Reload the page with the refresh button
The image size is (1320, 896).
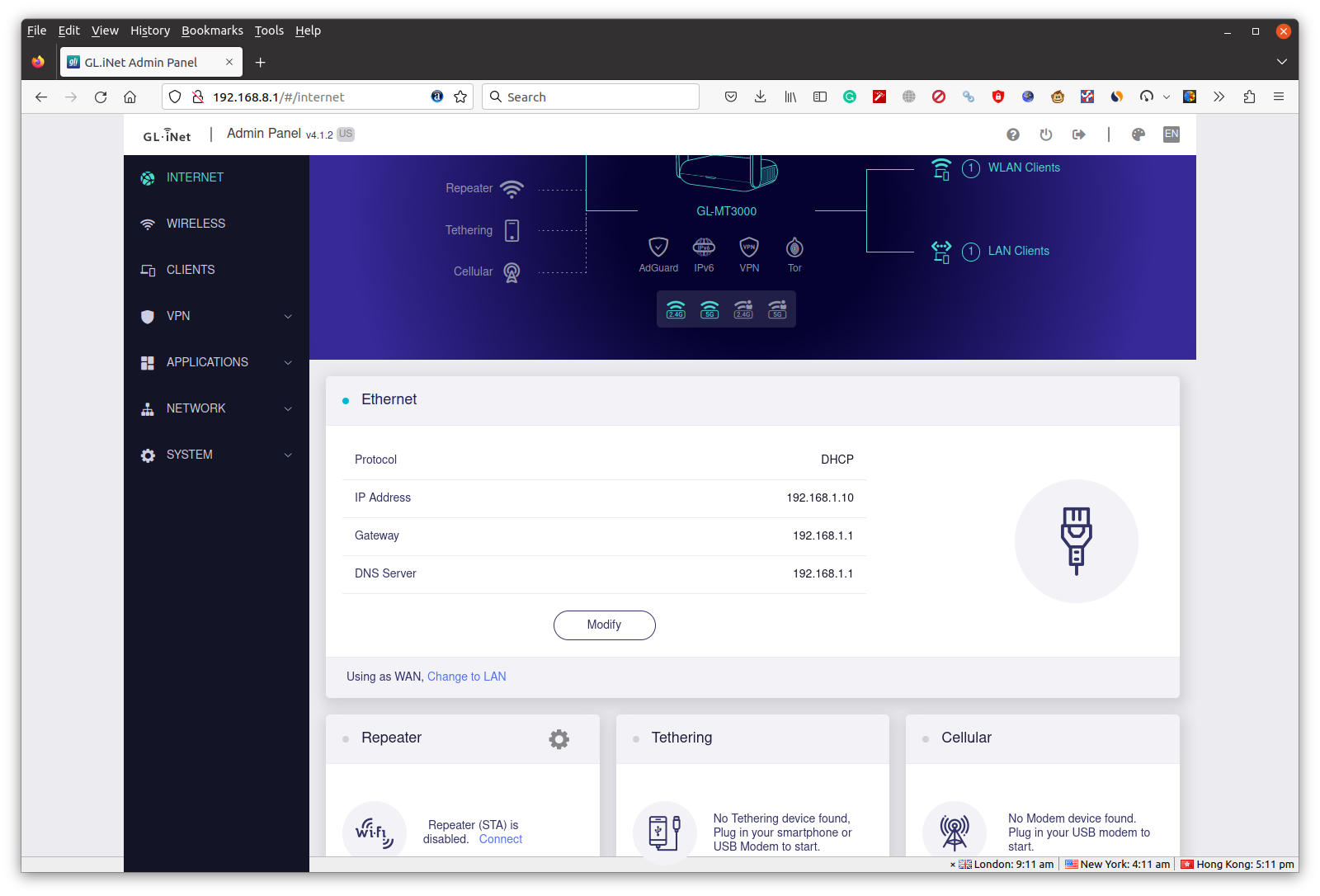(x=101, y=97)
